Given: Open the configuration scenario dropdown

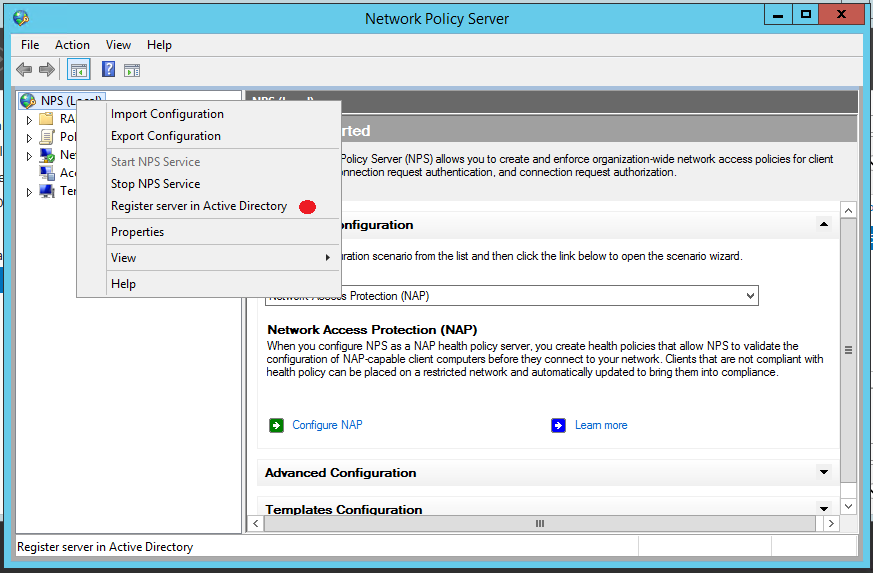Looking at the screenshot, I should point(750,296).
